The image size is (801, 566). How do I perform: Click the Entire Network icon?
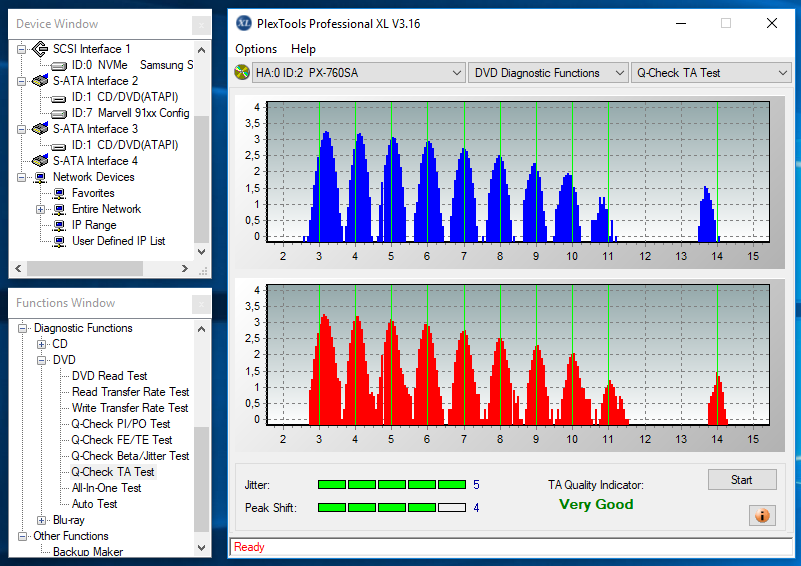tap(59, 209)
